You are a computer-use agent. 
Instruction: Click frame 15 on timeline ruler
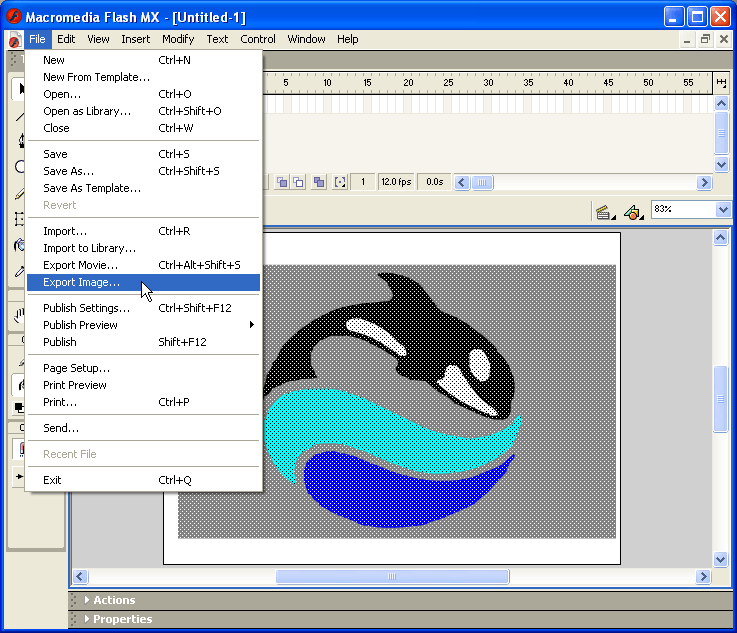point(367,83)
